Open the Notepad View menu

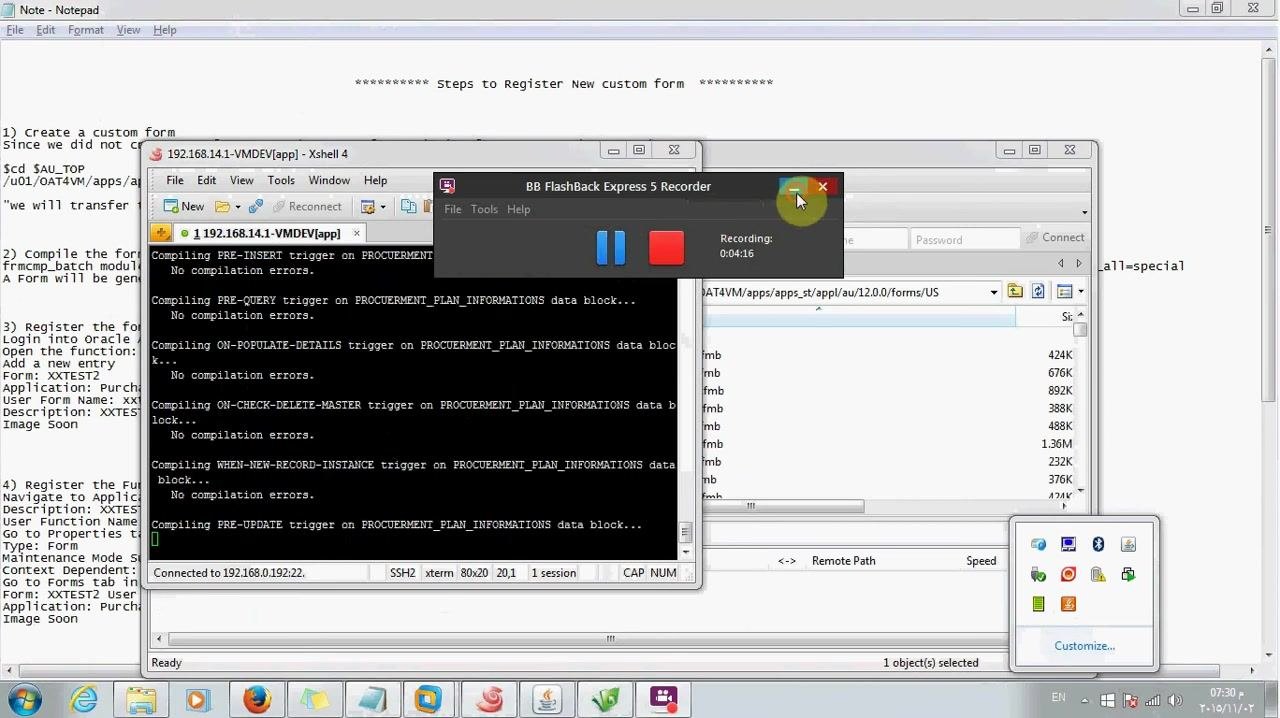point(128,30)
